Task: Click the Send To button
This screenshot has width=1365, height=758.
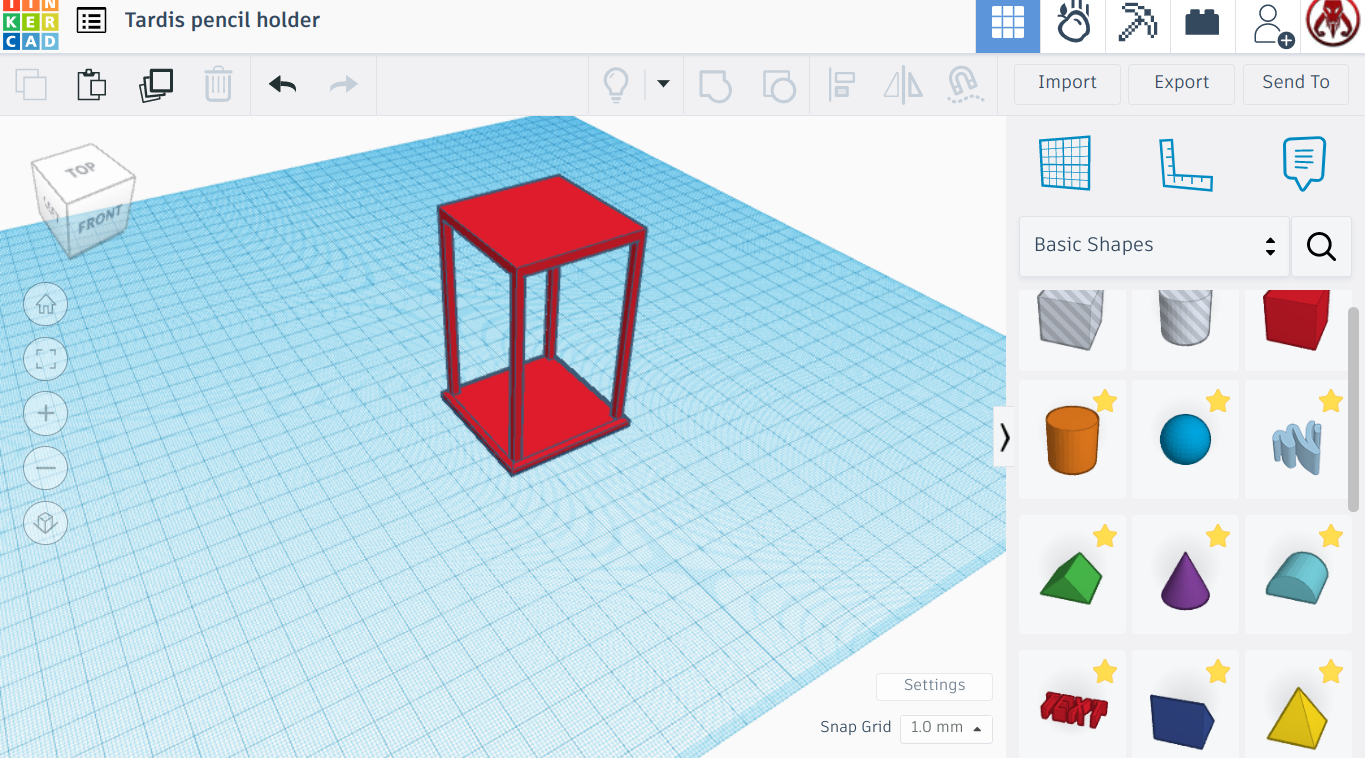Action: 1296,83
